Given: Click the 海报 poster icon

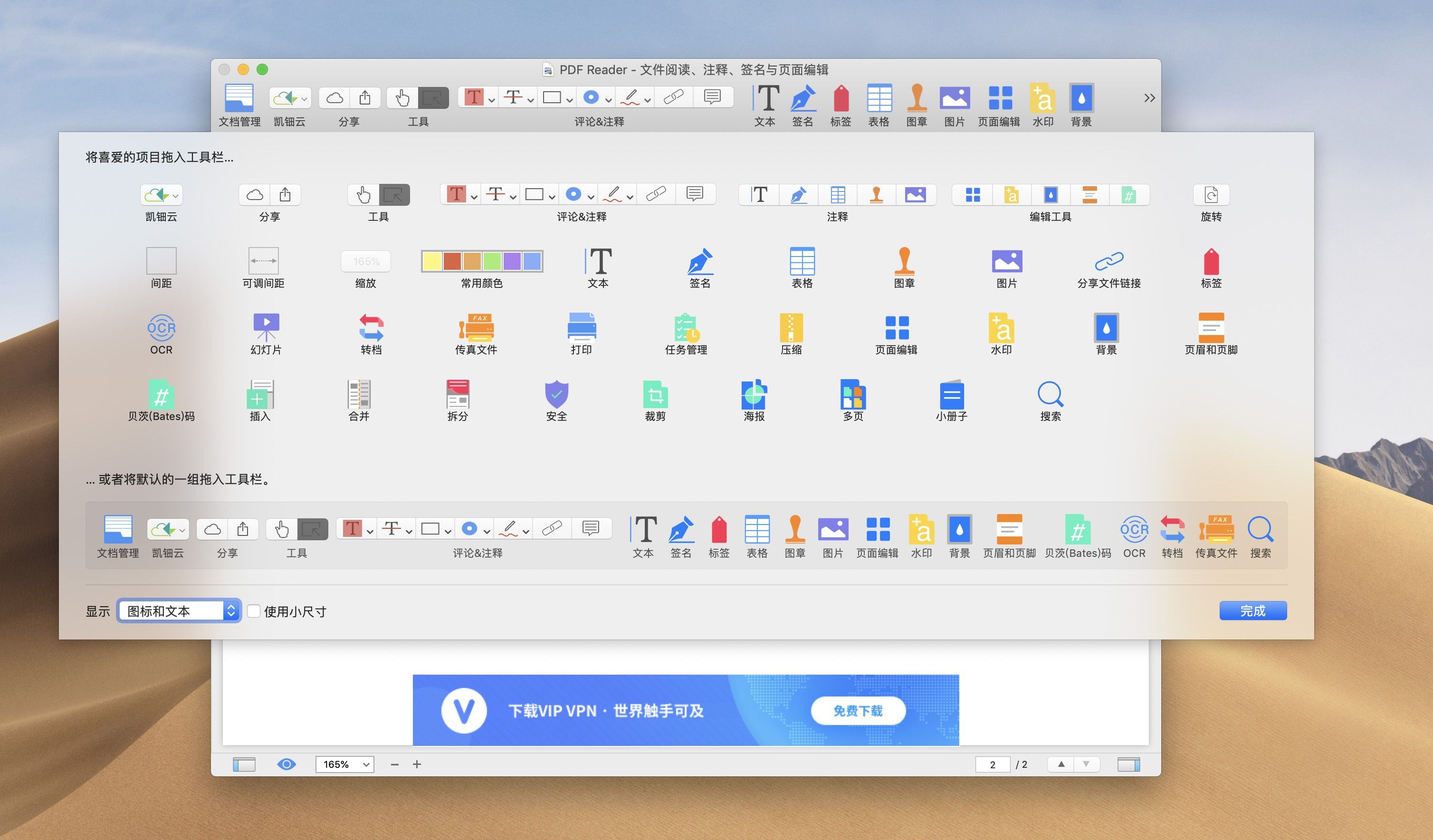Looking at the screenshot, I should point(754,394).
